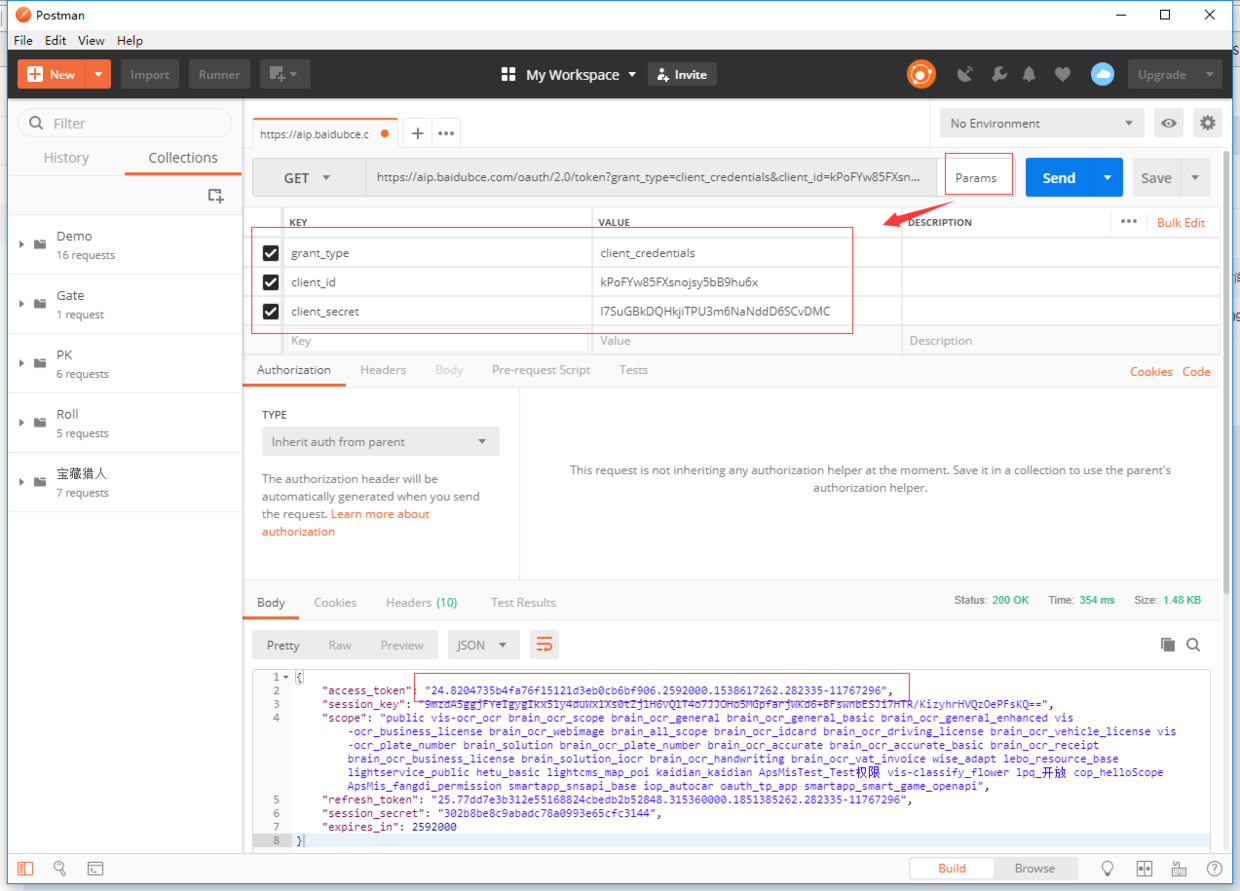Click the New button

click(51, 74)
